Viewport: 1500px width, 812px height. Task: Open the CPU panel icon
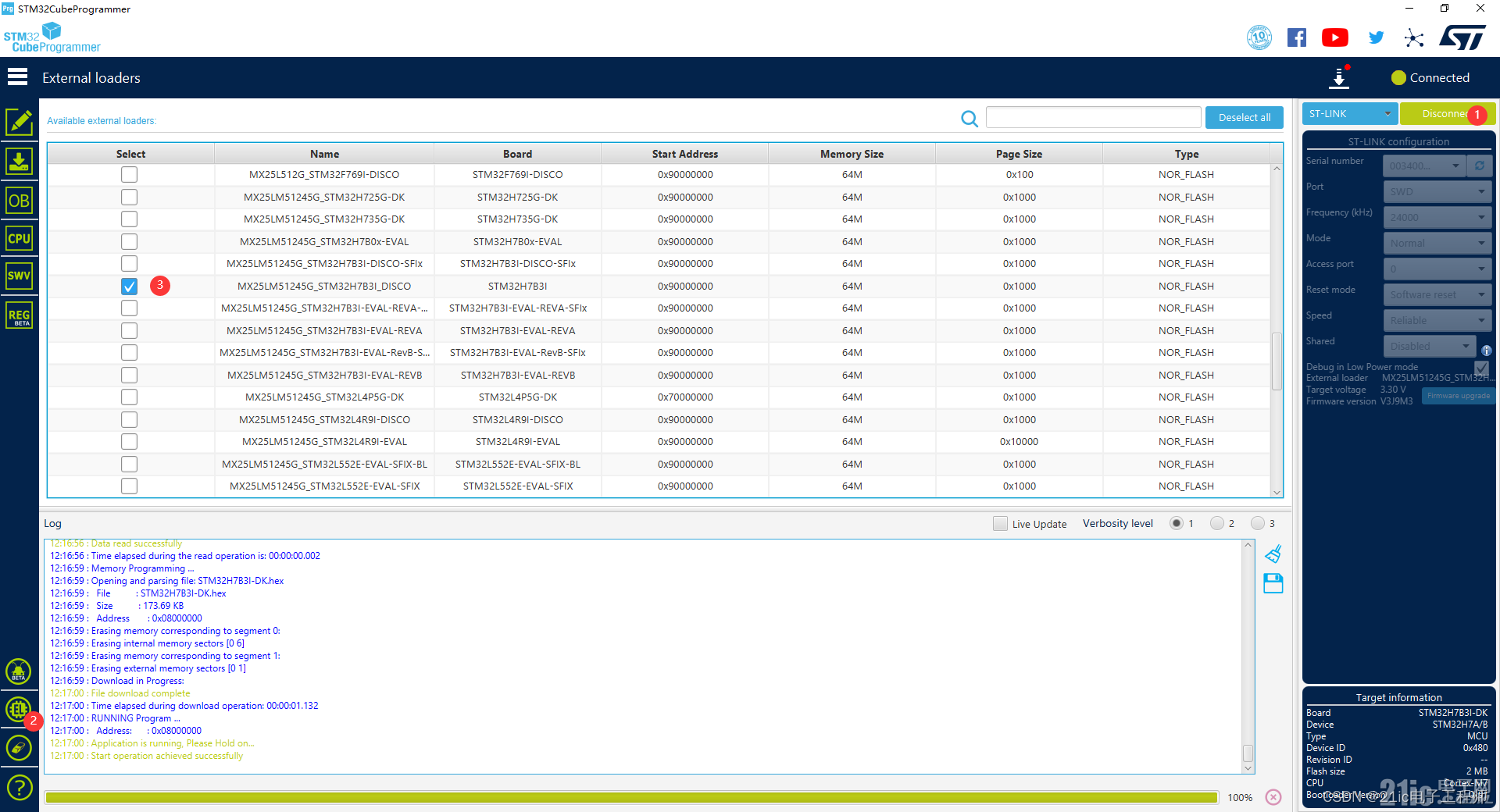point(19,238)
